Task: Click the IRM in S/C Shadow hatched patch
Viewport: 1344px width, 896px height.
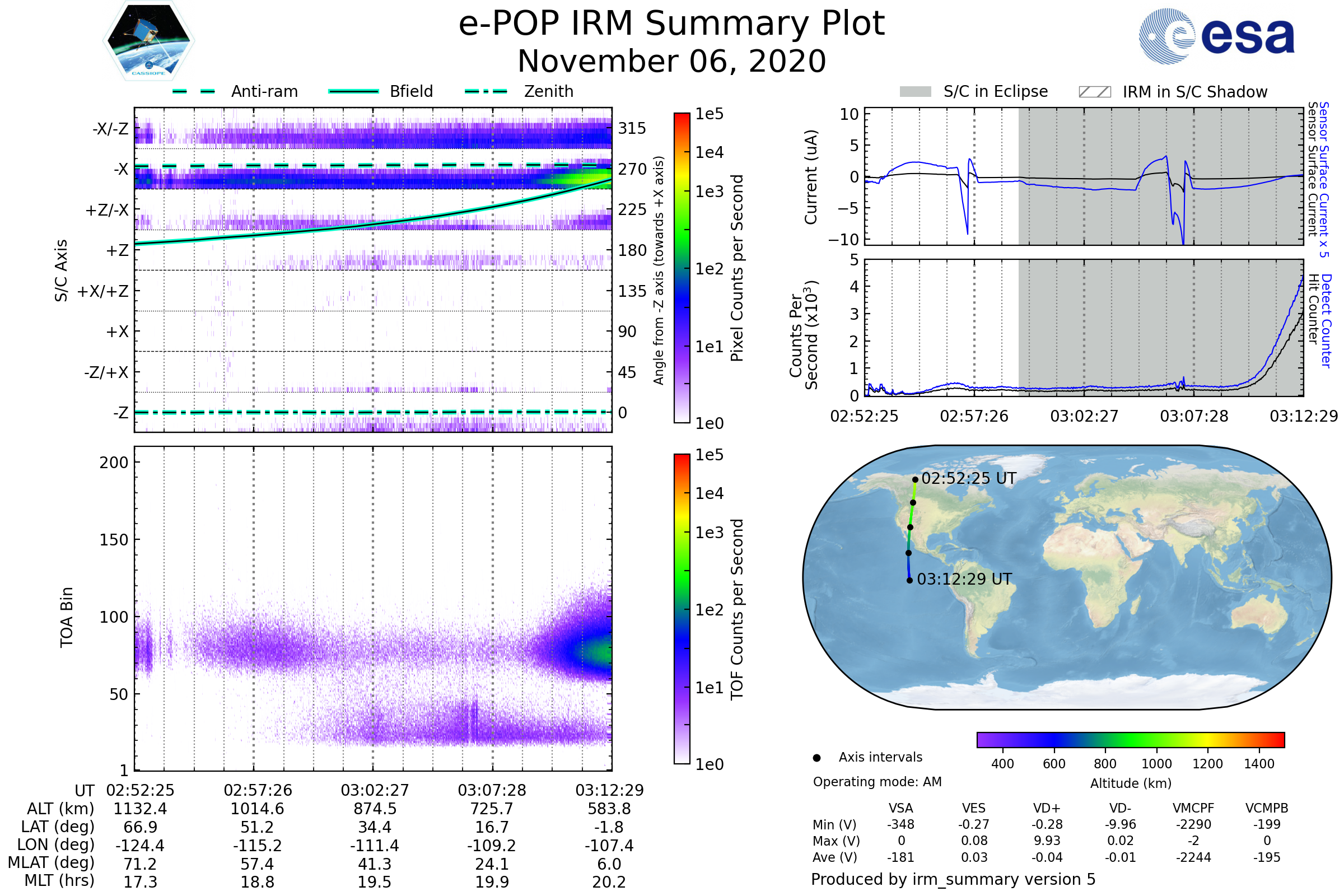Action: [x=1095, y=92]
